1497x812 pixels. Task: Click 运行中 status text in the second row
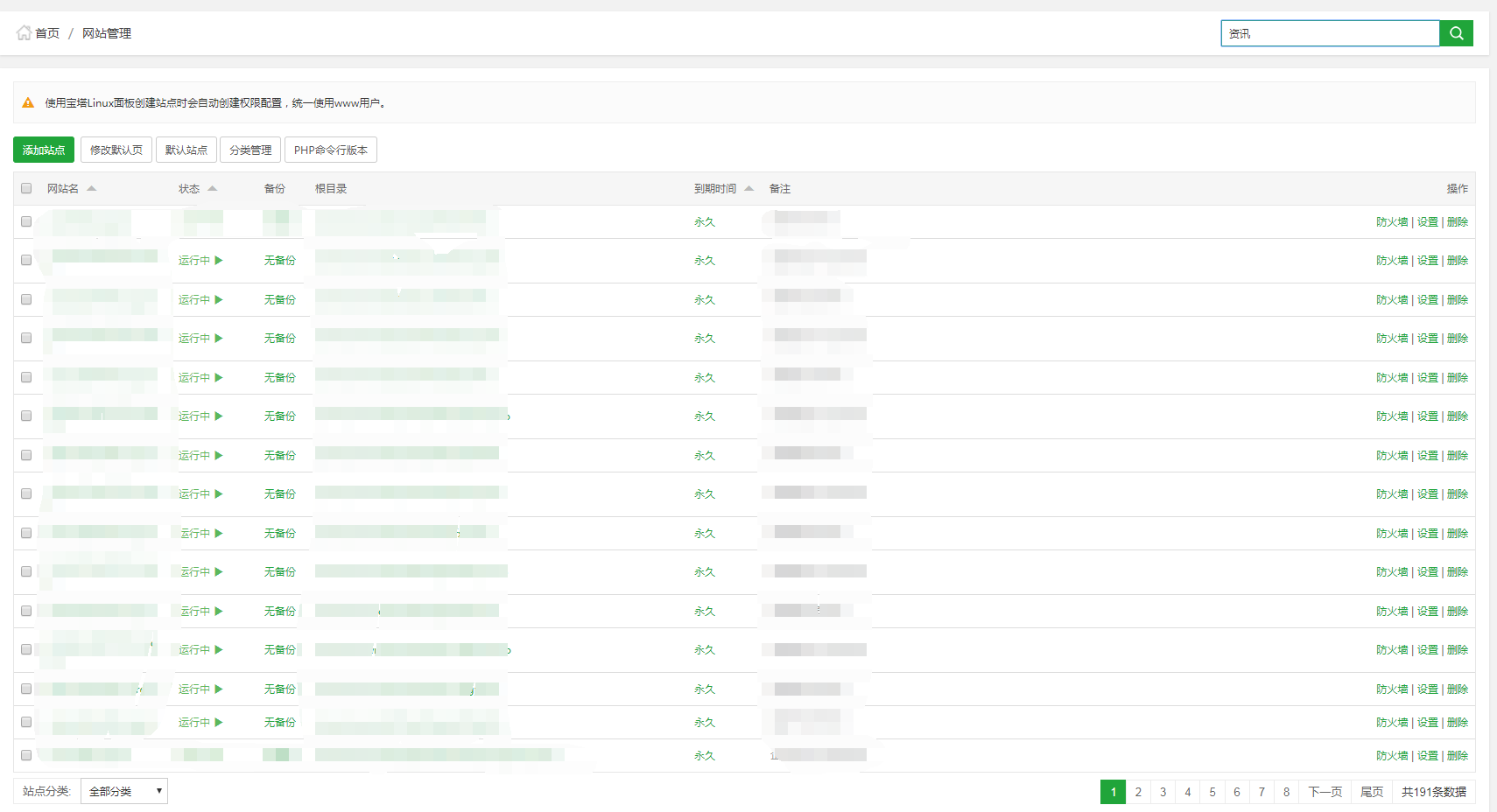(194, 261)
